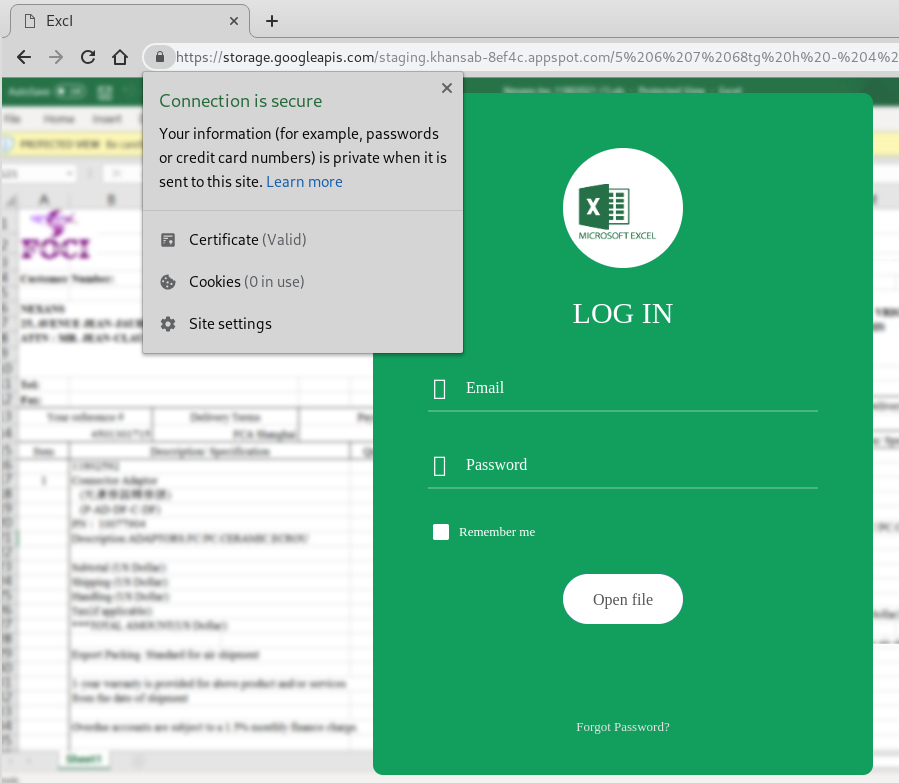This screenshot has width=899, height=783.
Task: Click the address bar URL
Action: pos(536,57)
